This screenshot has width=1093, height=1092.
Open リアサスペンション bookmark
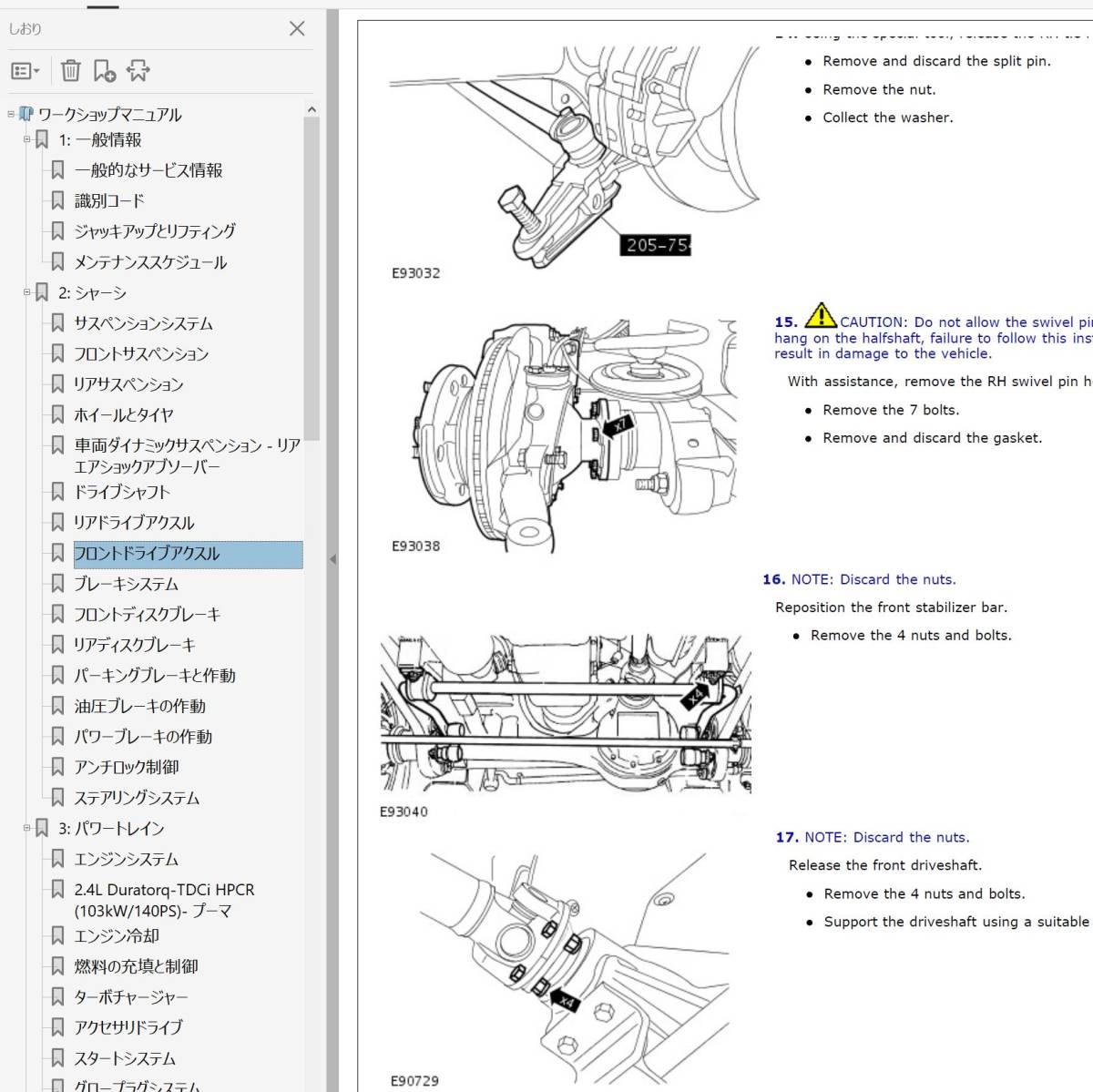pyautogui.click(x=128, y=384)
